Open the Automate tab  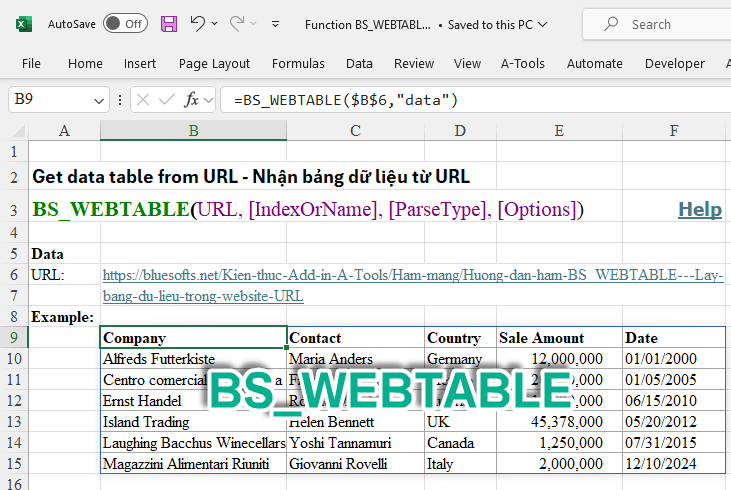[x=595, y=63]
